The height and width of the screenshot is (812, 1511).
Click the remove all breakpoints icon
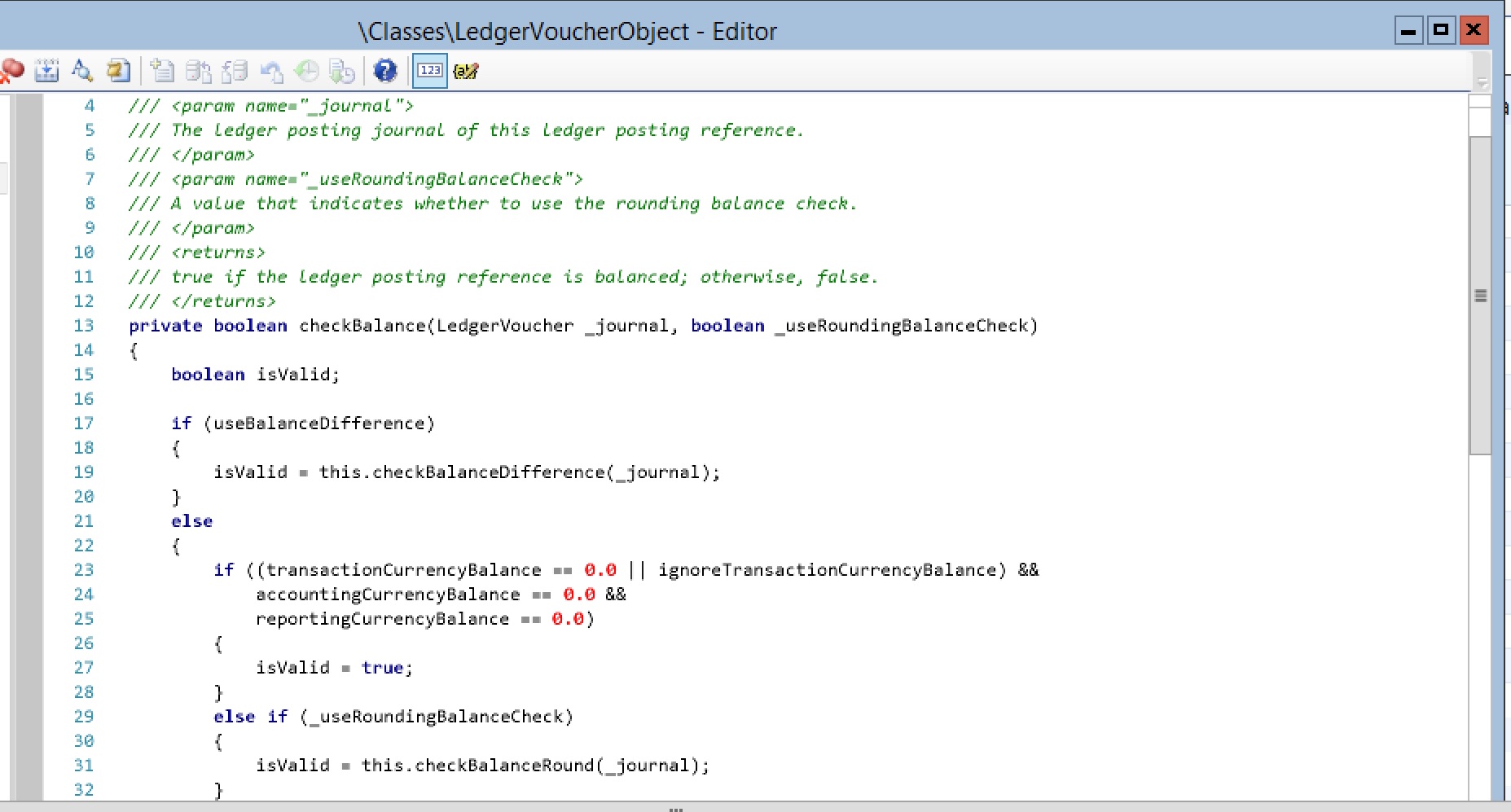(x=11, y=71)
